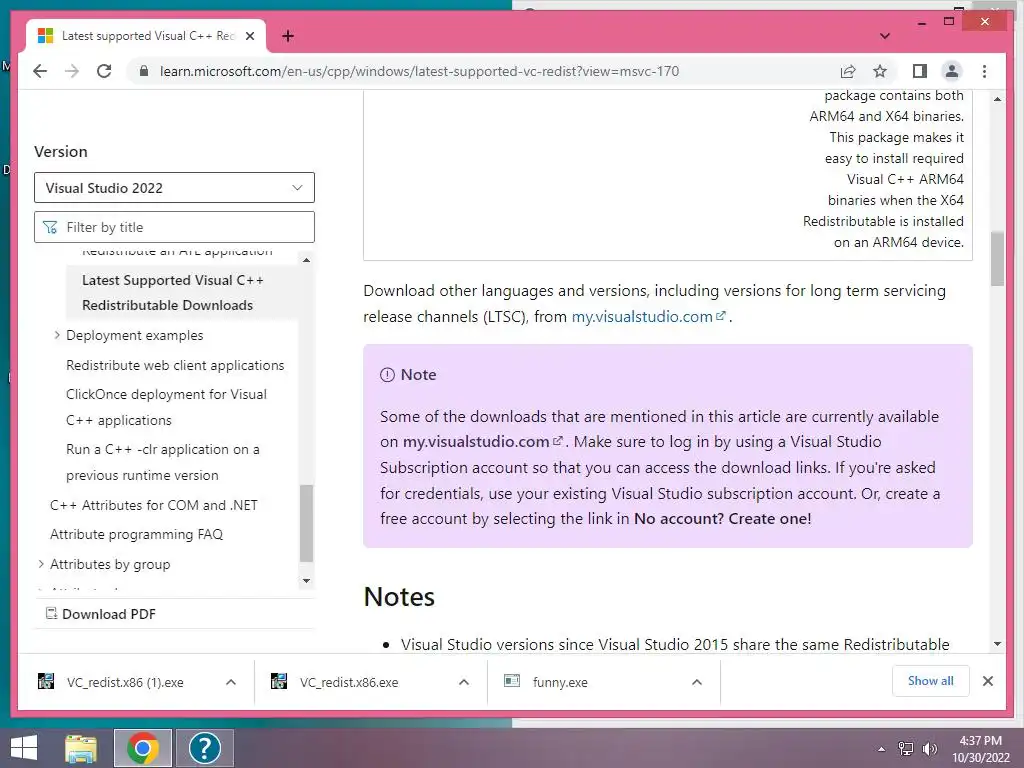Viewport: 1024px width, 768px height.
Task: Reload the page with the refresh icon
Action: click(104, 71)
